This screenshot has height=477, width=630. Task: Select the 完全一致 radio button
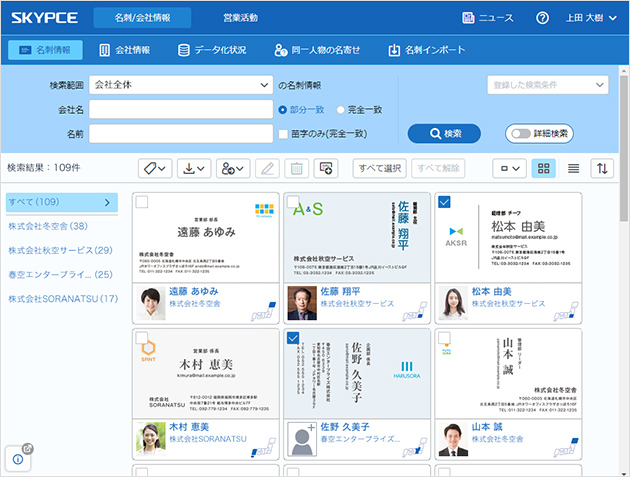click(340, 110)
